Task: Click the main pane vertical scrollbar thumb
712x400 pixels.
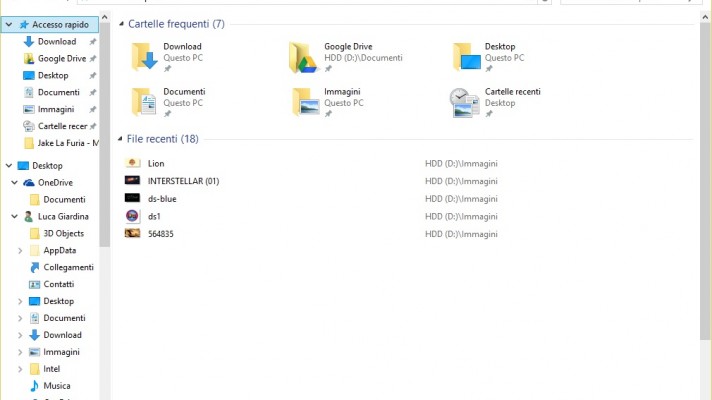Action: (705, 181)
